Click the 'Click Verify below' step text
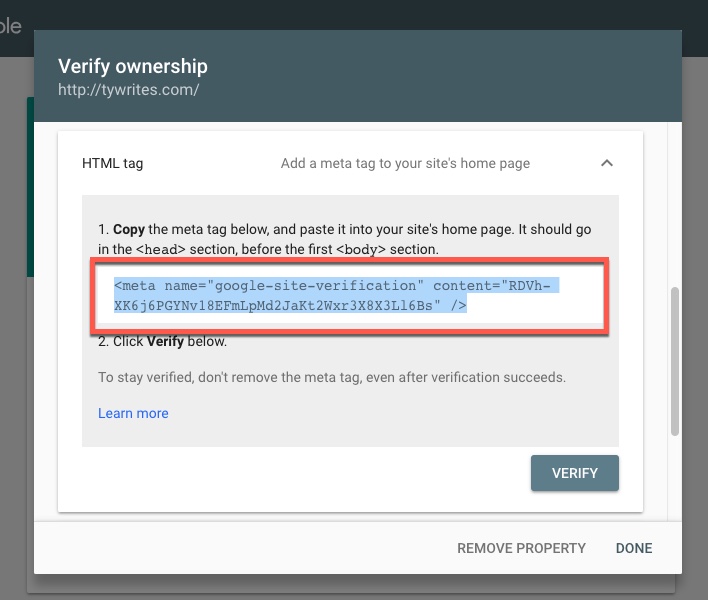This screenshot has height=600, width=708. pyautogui.click(x=162, y=342)
